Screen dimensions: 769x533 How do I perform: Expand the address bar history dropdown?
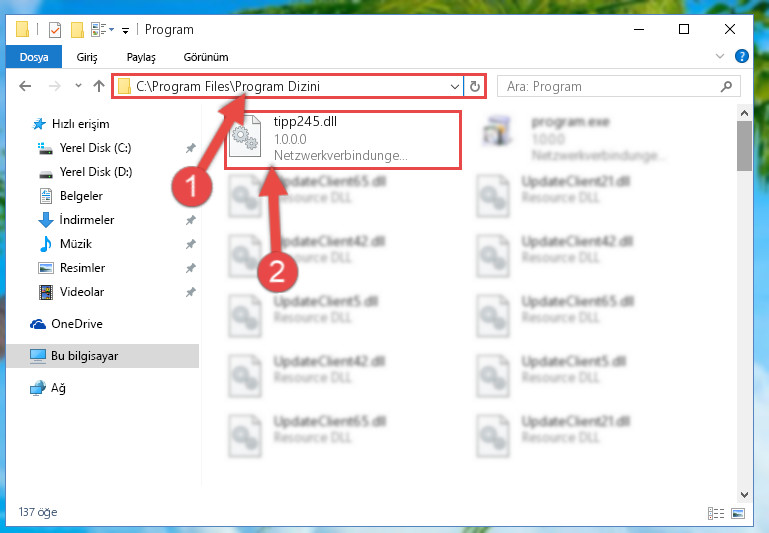pos(455,87)
